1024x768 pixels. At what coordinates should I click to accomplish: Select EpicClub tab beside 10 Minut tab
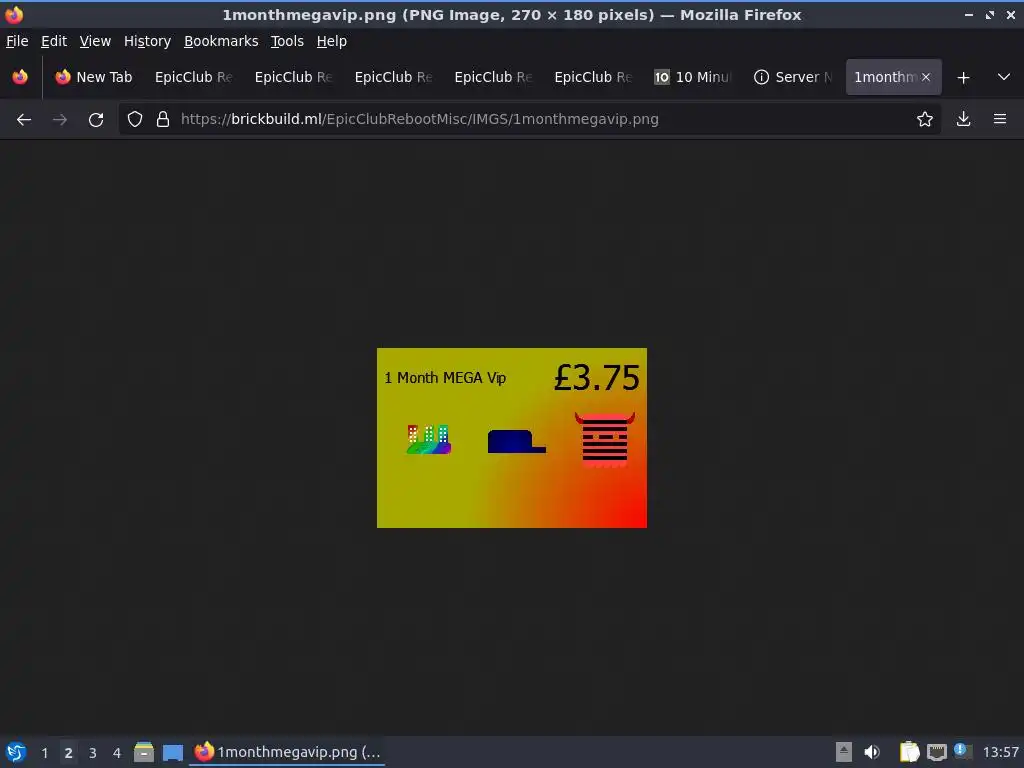pos(594,77)
